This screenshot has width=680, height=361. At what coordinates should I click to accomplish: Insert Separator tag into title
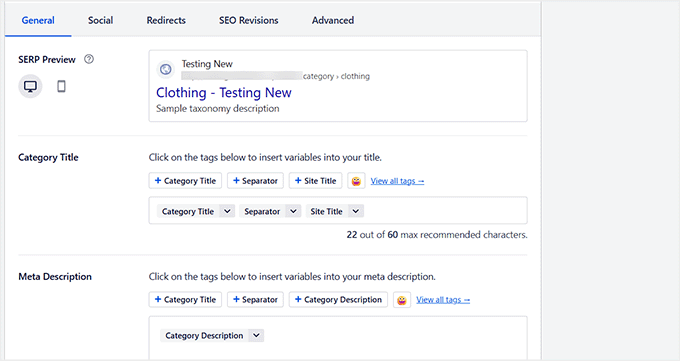pos(255,181)
